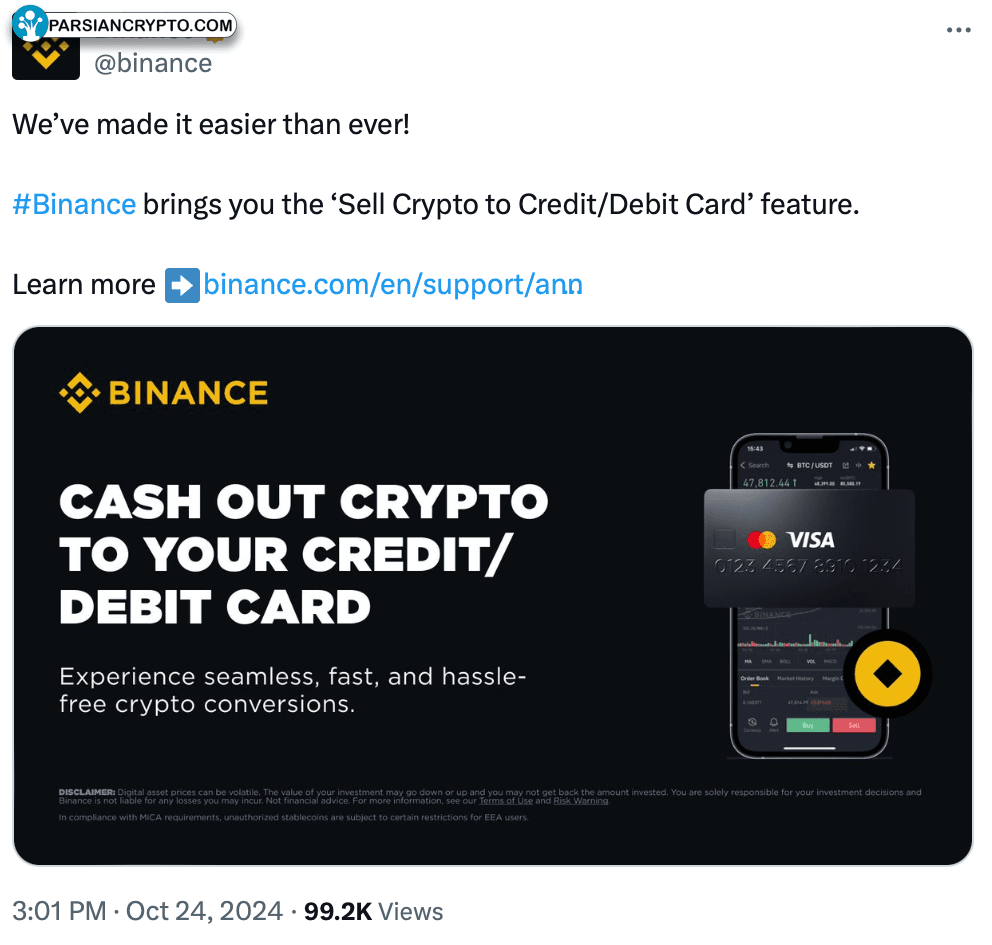Select the Market History tab in phone

[x=797, y=678]
